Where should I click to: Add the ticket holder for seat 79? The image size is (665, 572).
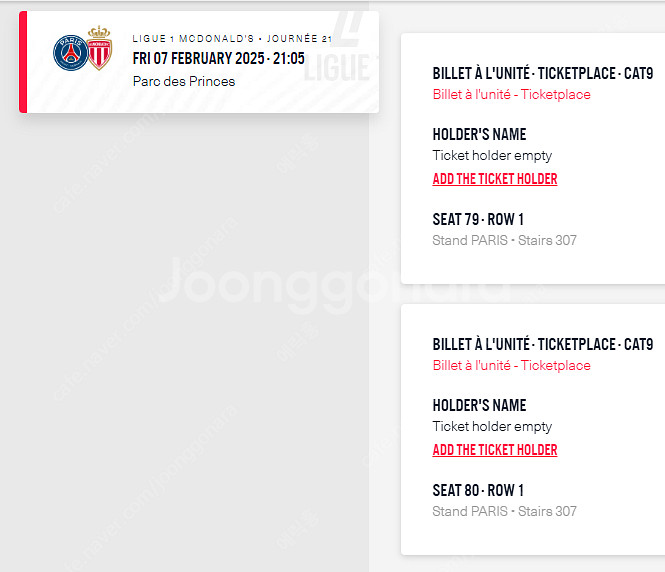click(x=495, y=179)
